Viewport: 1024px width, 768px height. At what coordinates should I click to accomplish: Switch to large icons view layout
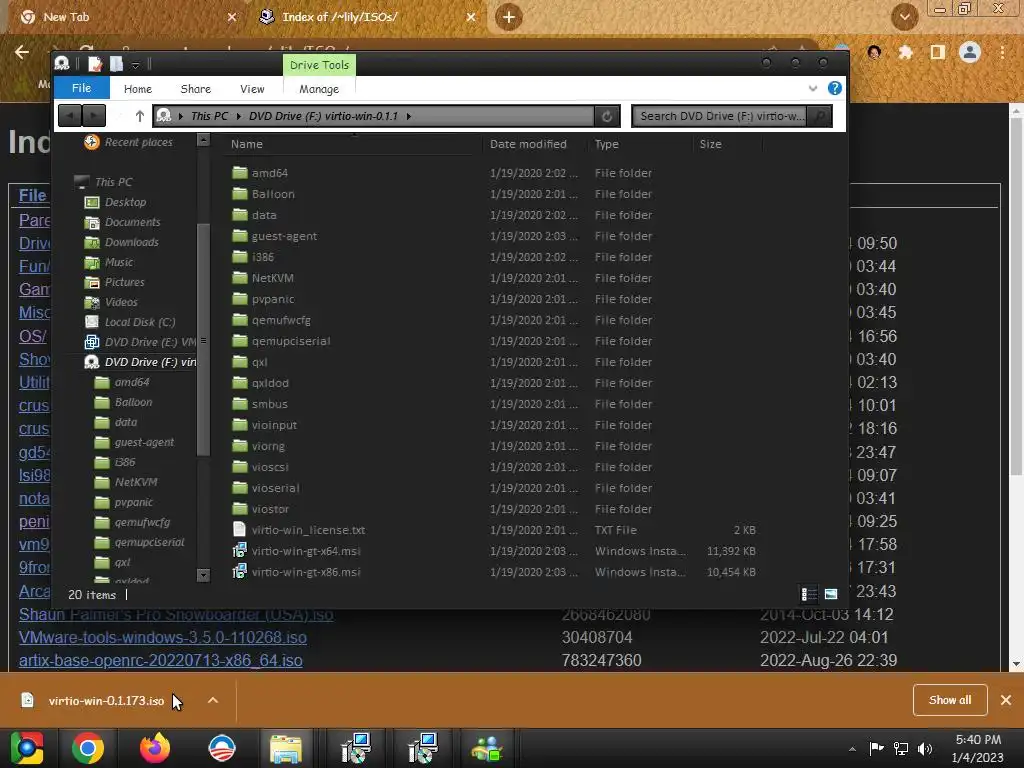831,594
